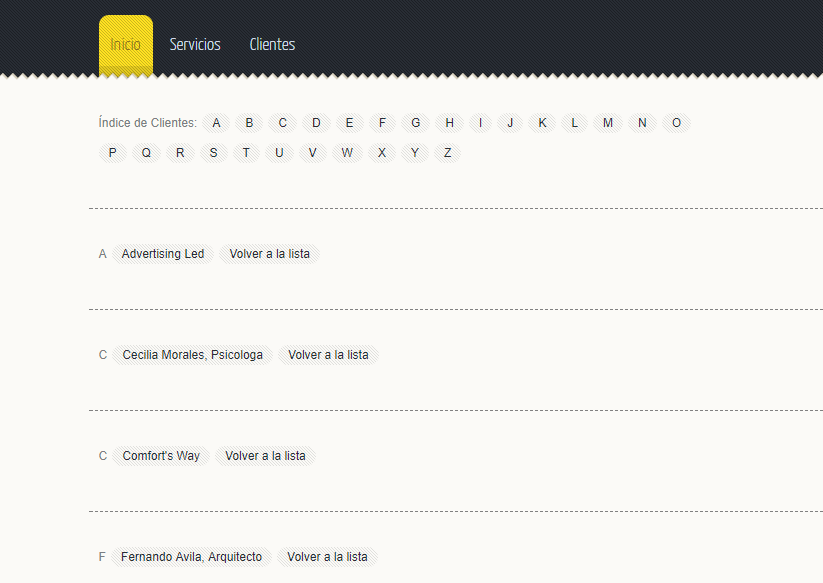Pick letter J in the index
This screenshot has width=823, height=583.
pos(510,123)
